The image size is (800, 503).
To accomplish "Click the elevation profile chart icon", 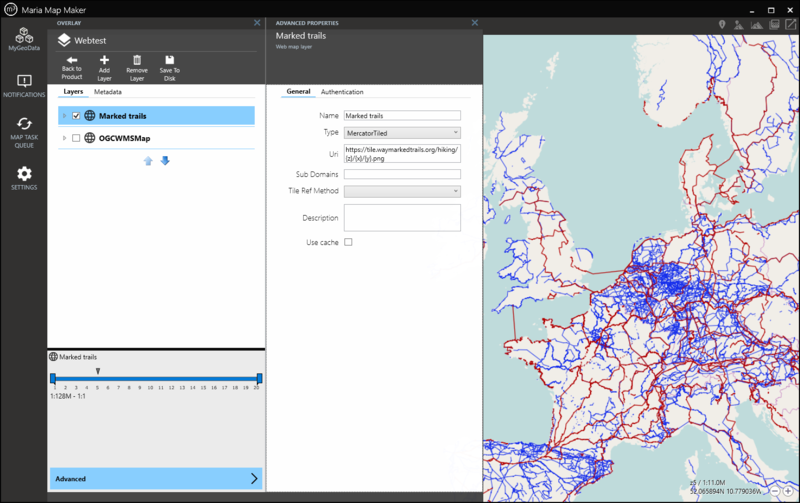I will pyautogui.click(x=757, y=24).
